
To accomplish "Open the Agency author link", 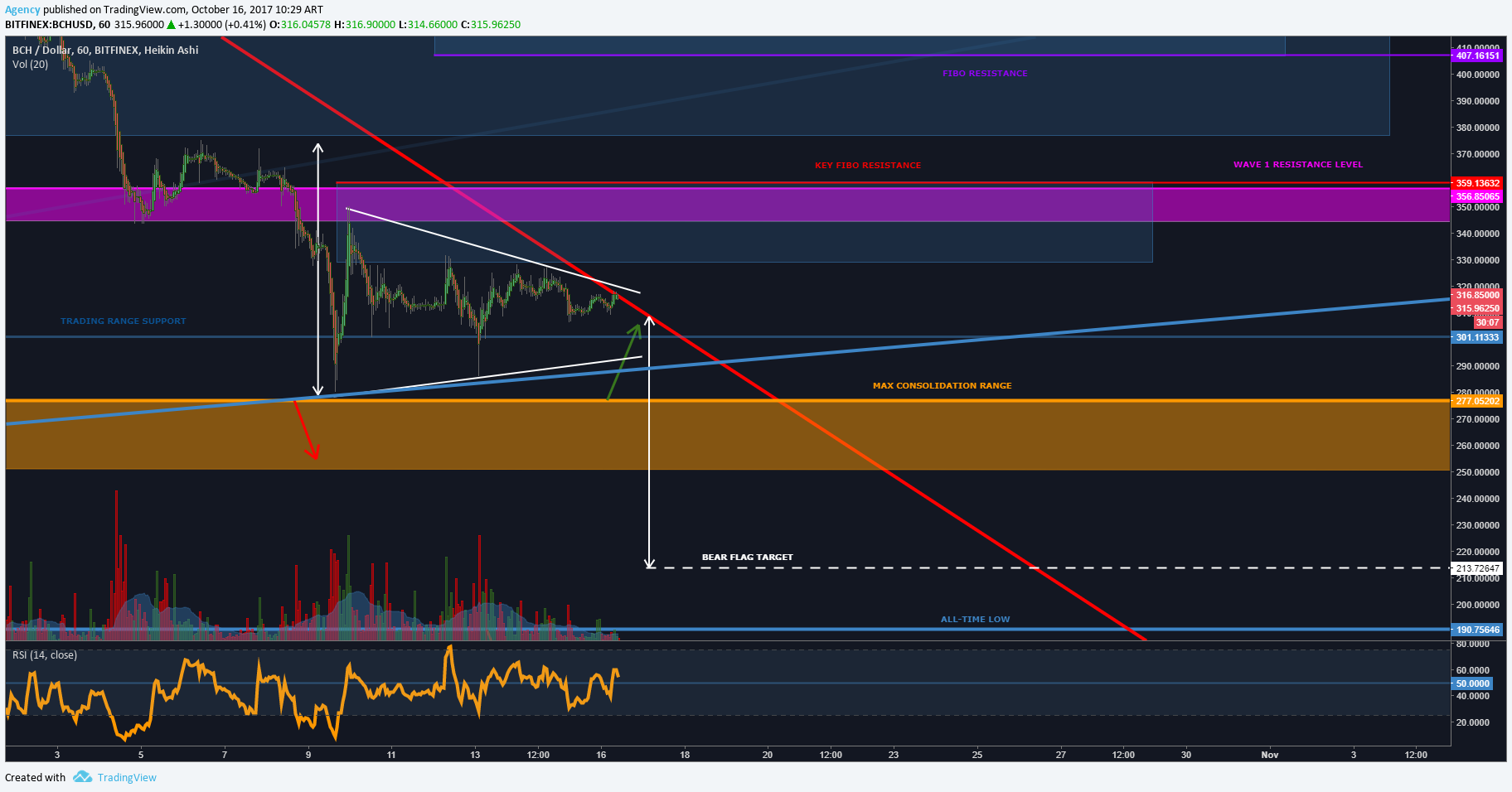I will [x=22, y=10].
